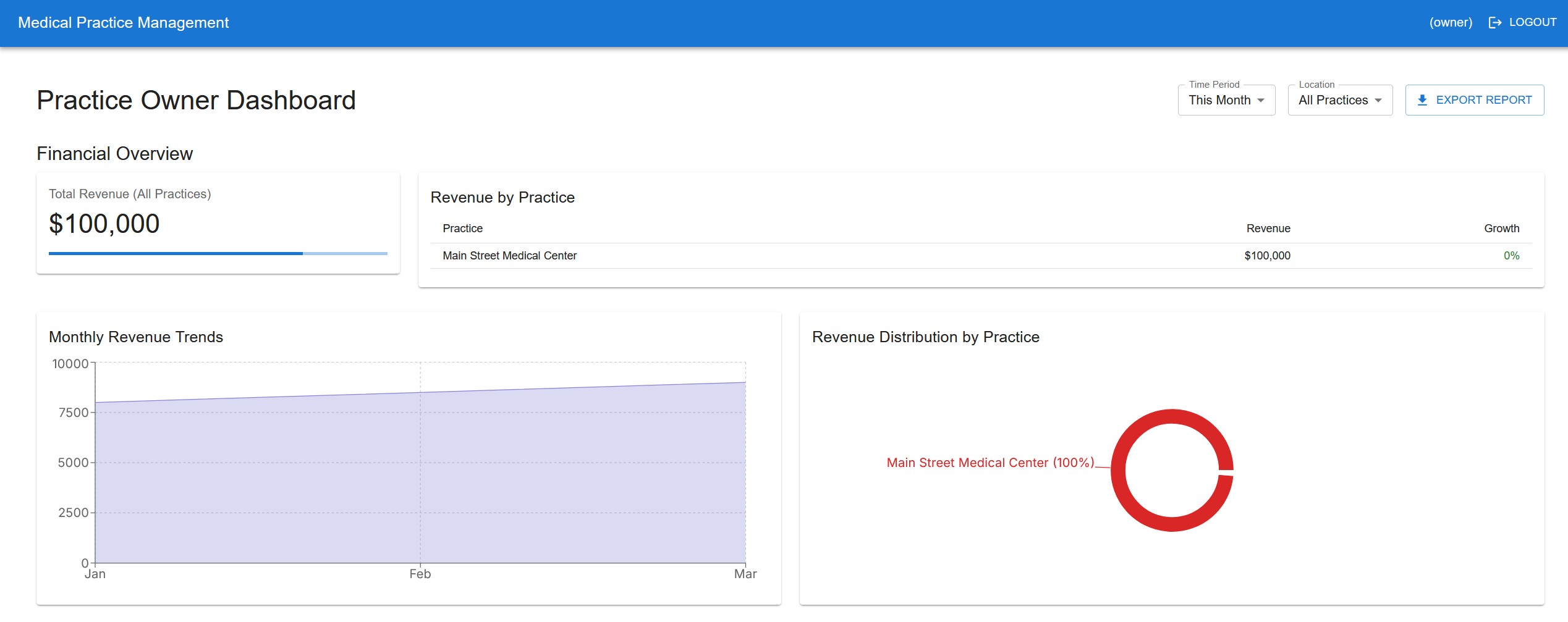
Task: Click the All Practices dropdown arrow
Action: click(x=1378, y=101)
